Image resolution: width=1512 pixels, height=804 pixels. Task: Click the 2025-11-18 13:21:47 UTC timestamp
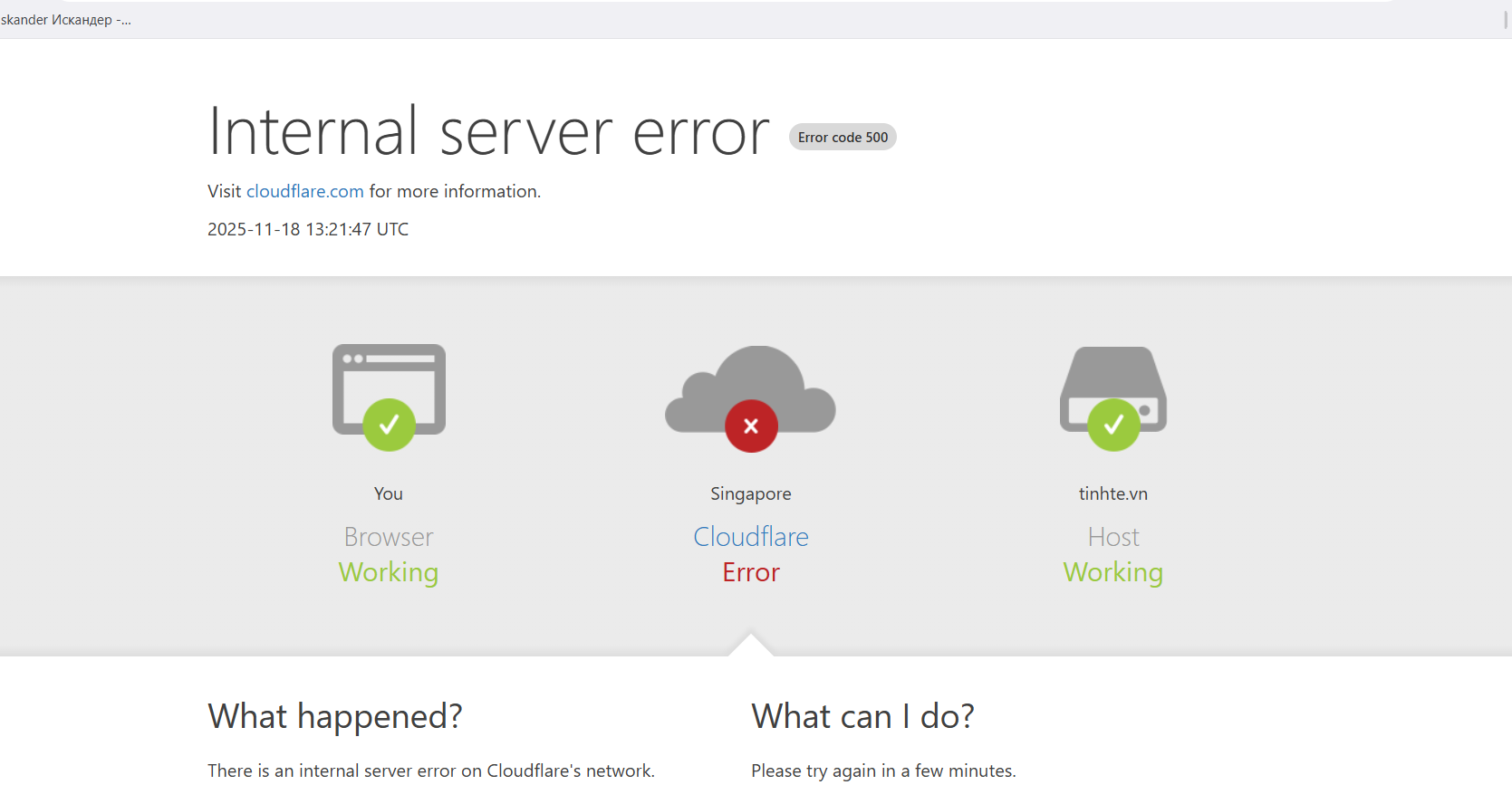click(308, 229)
